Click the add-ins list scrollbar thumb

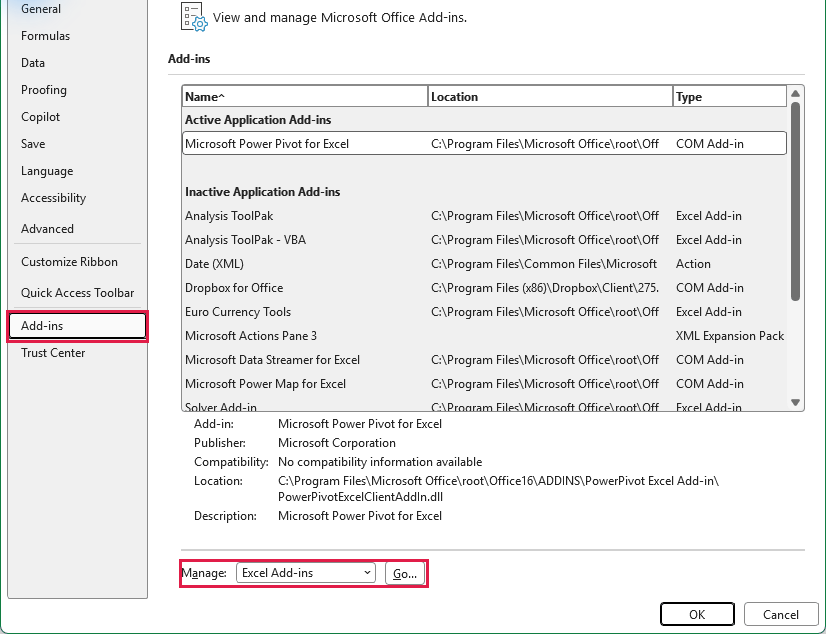[x=795, y=201]
